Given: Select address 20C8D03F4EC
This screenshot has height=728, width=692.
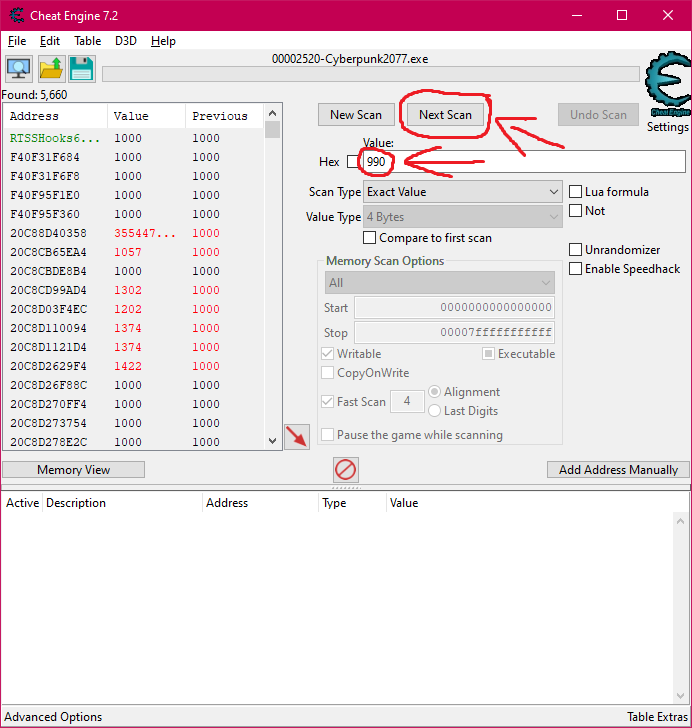Looking at the screenshot, I should 135,309.
